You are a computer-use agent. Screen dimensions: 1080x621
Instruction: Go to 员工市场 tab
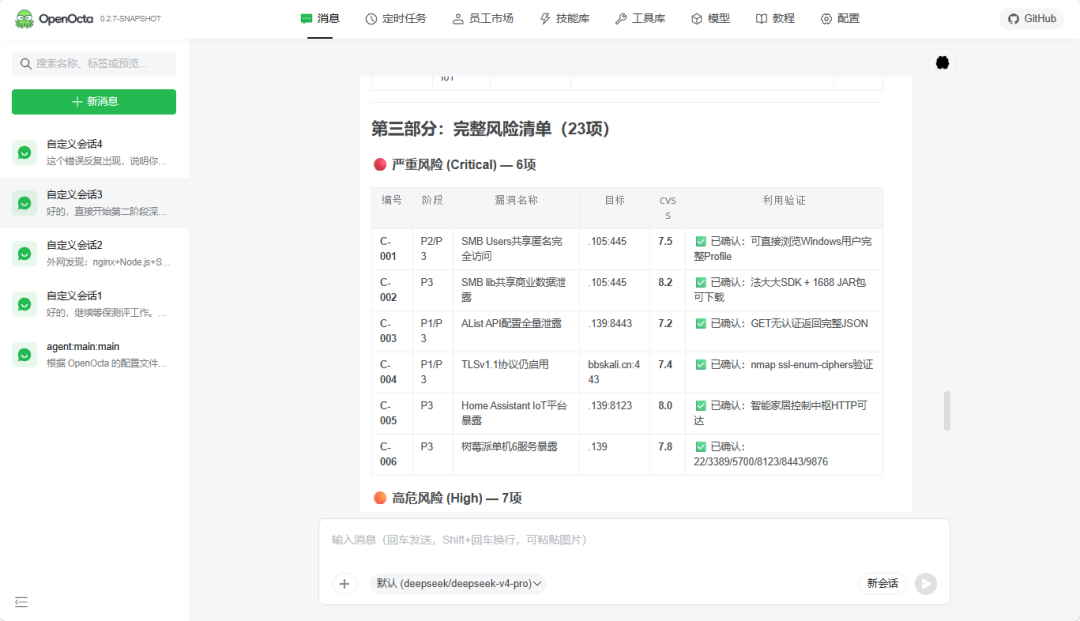[483, 19]
